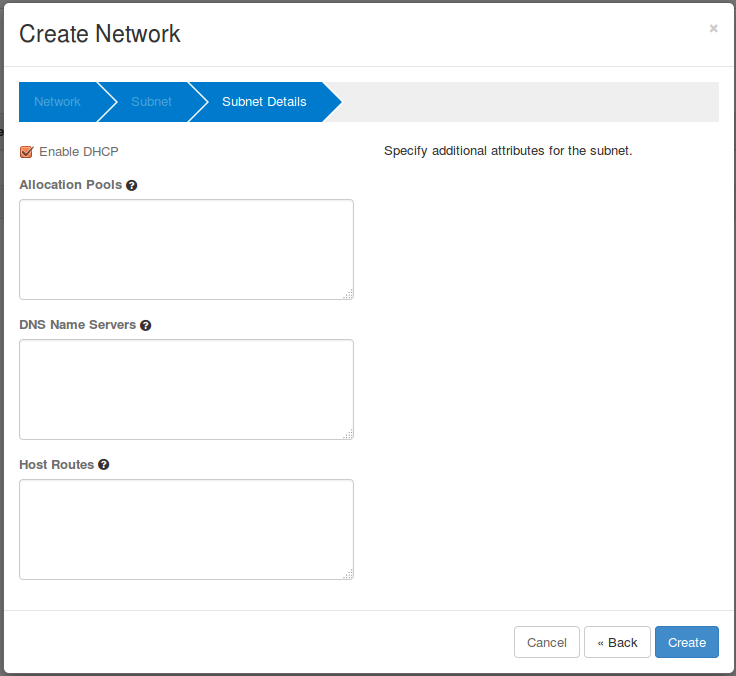Image resolution: width=736 pixels, height=676 pixels.
Task: Uncheck the Enable DHCP checkbox
Action: (27, 152)
